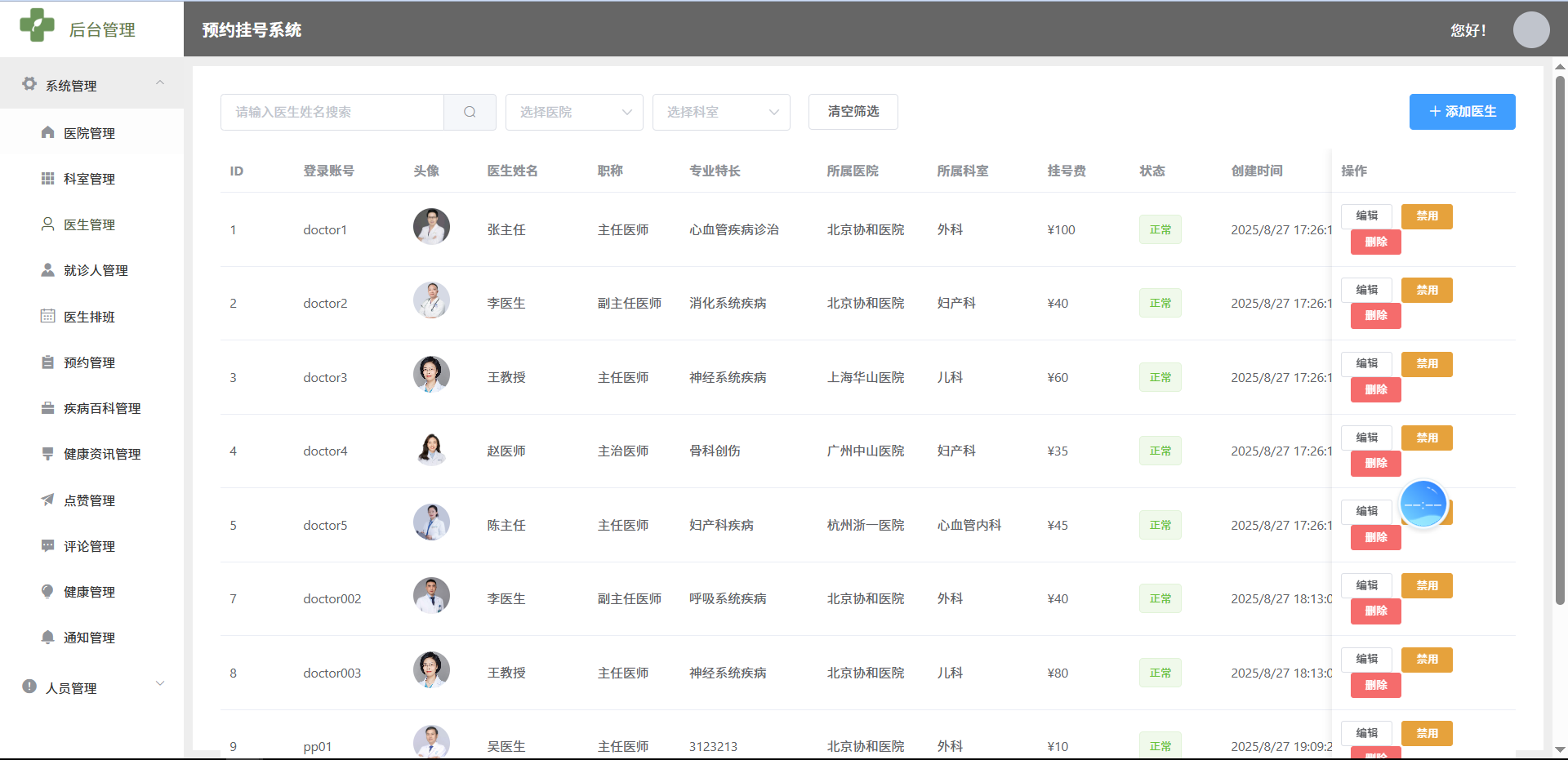Click 删除 for doctor5
The image size is (1568, 760).
(x=1376, y=537)
